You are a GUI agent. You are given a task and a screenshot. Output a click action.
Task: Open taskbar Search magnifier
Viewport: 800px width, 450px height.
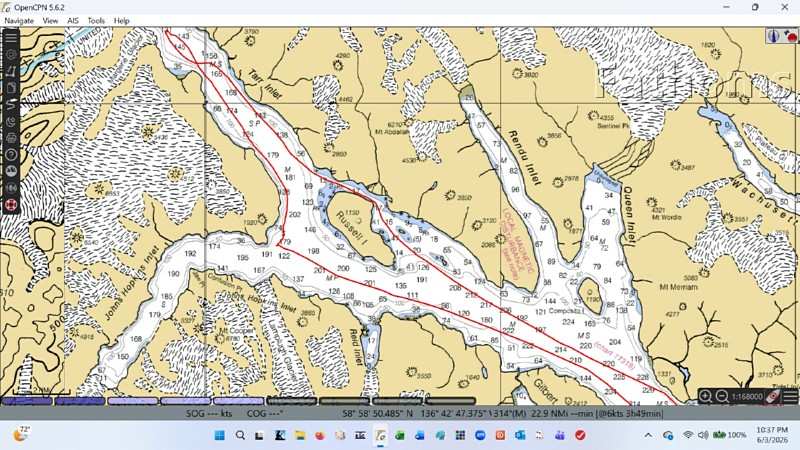pos(240,435)
